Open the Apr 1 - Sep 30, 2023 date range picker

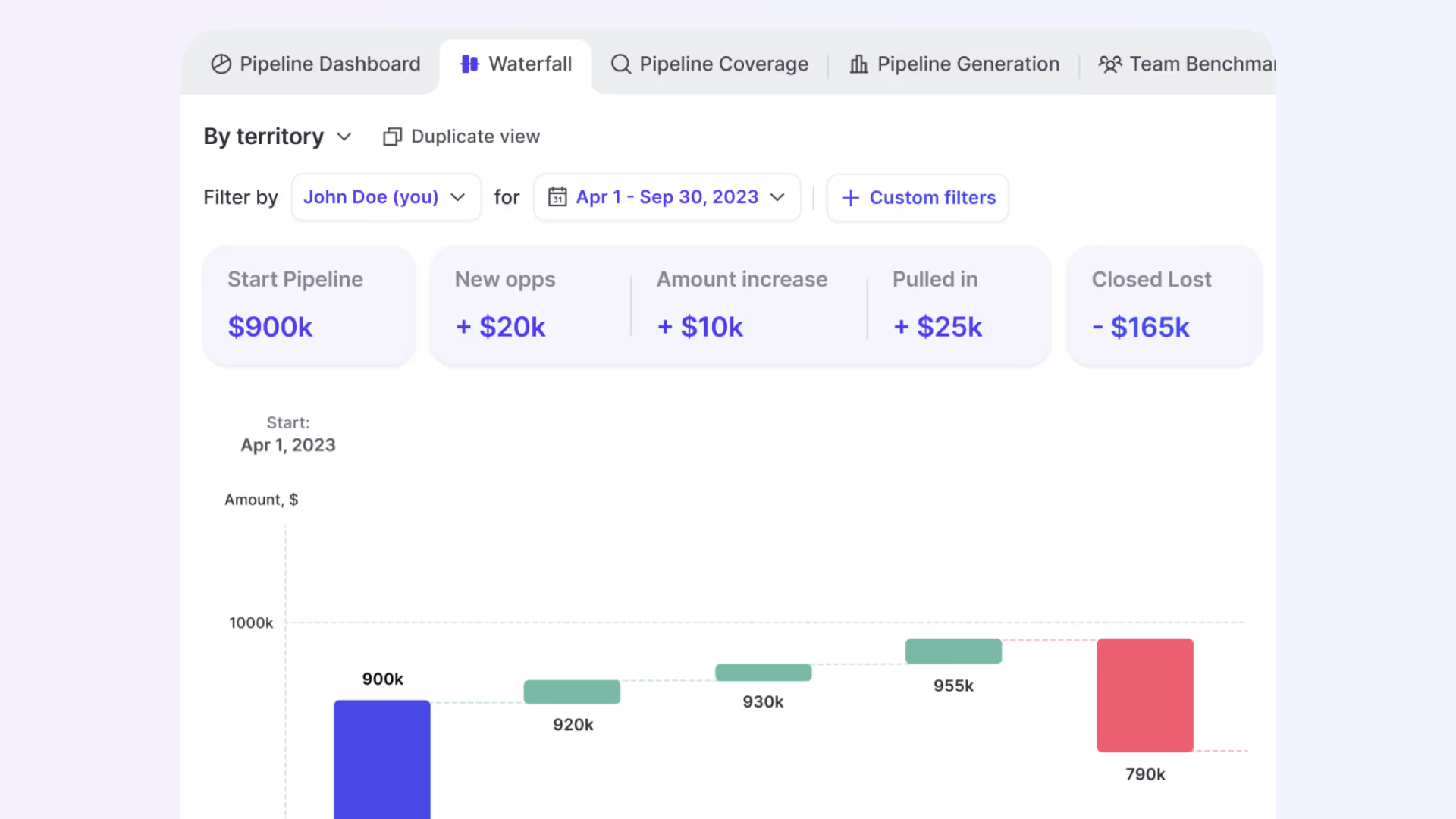tap(667, 197)
